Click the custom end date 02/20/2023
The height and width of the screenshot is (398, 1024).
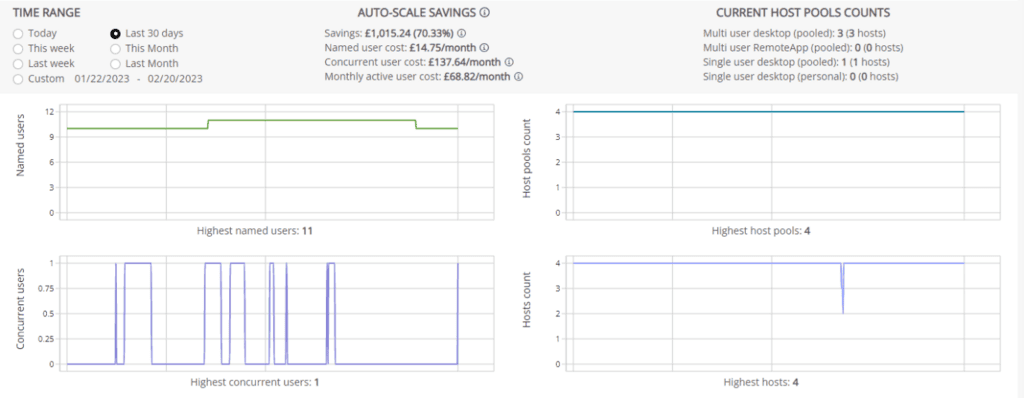174,78
